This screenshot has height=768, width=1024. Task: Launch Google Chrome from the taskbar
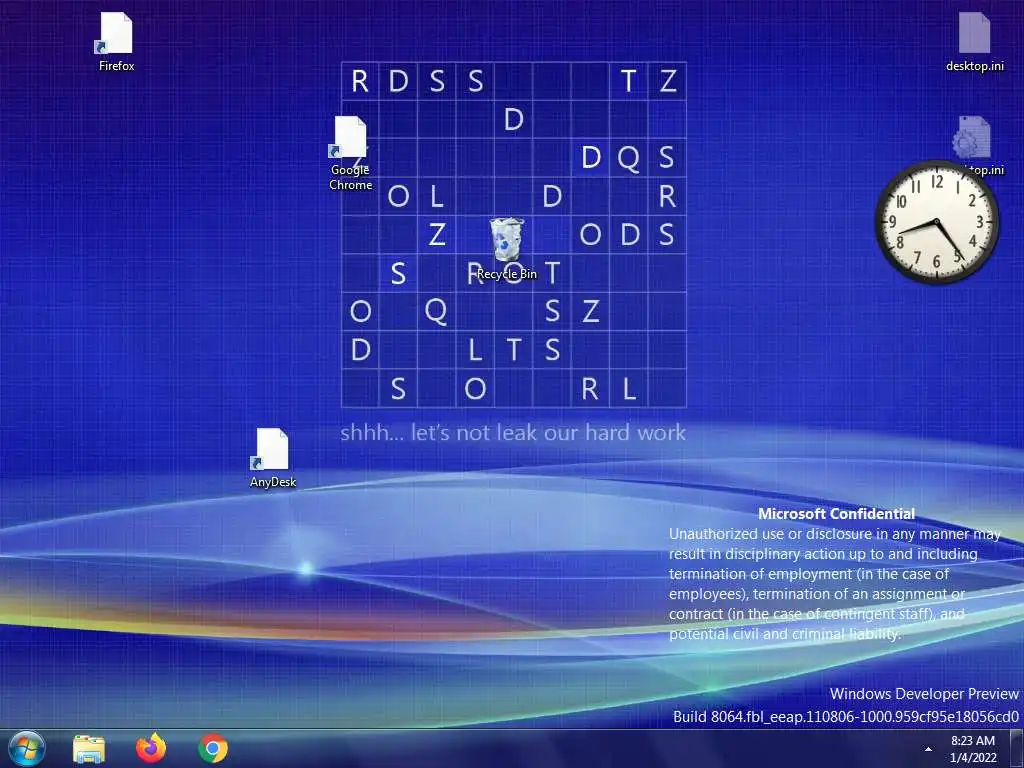click(x=213, y=748)
